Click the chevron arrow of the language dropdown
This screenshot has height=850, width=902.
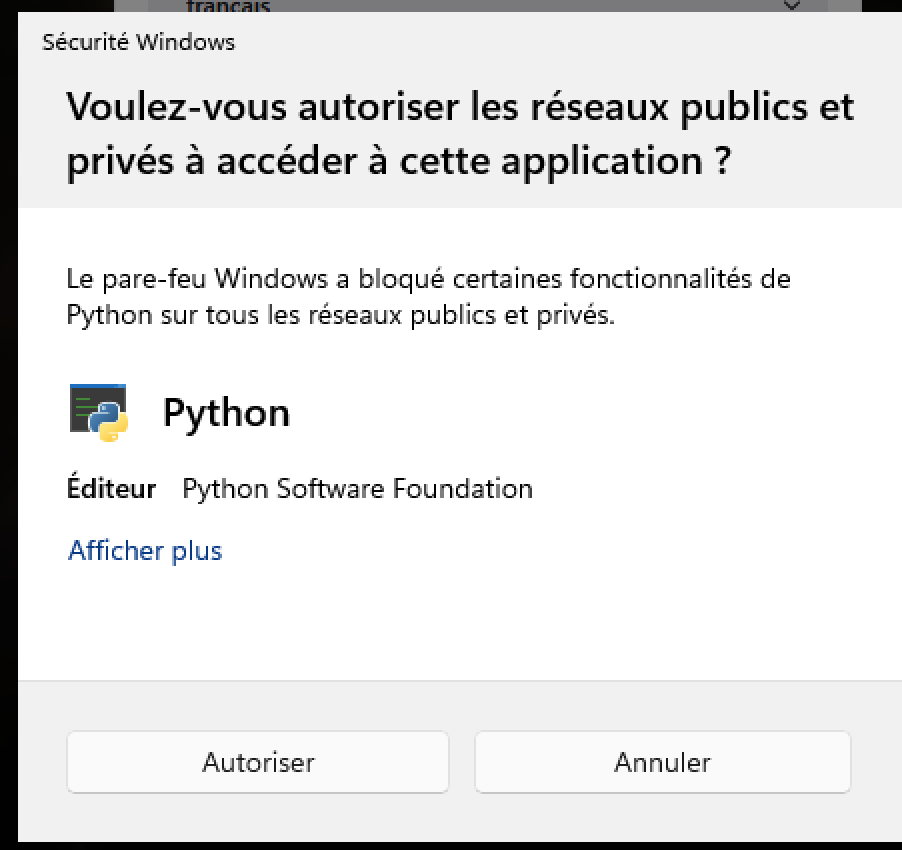tap(792, 5)
